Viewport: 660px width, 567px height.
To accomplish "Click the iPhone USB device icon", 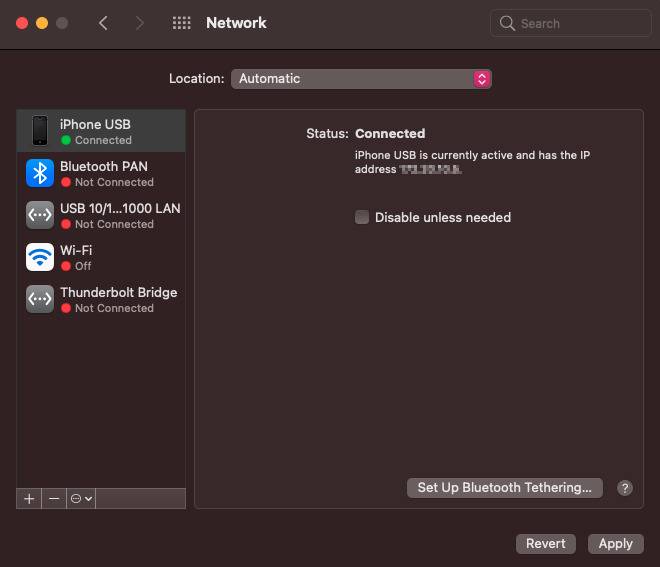I will (x=40, y=131).
